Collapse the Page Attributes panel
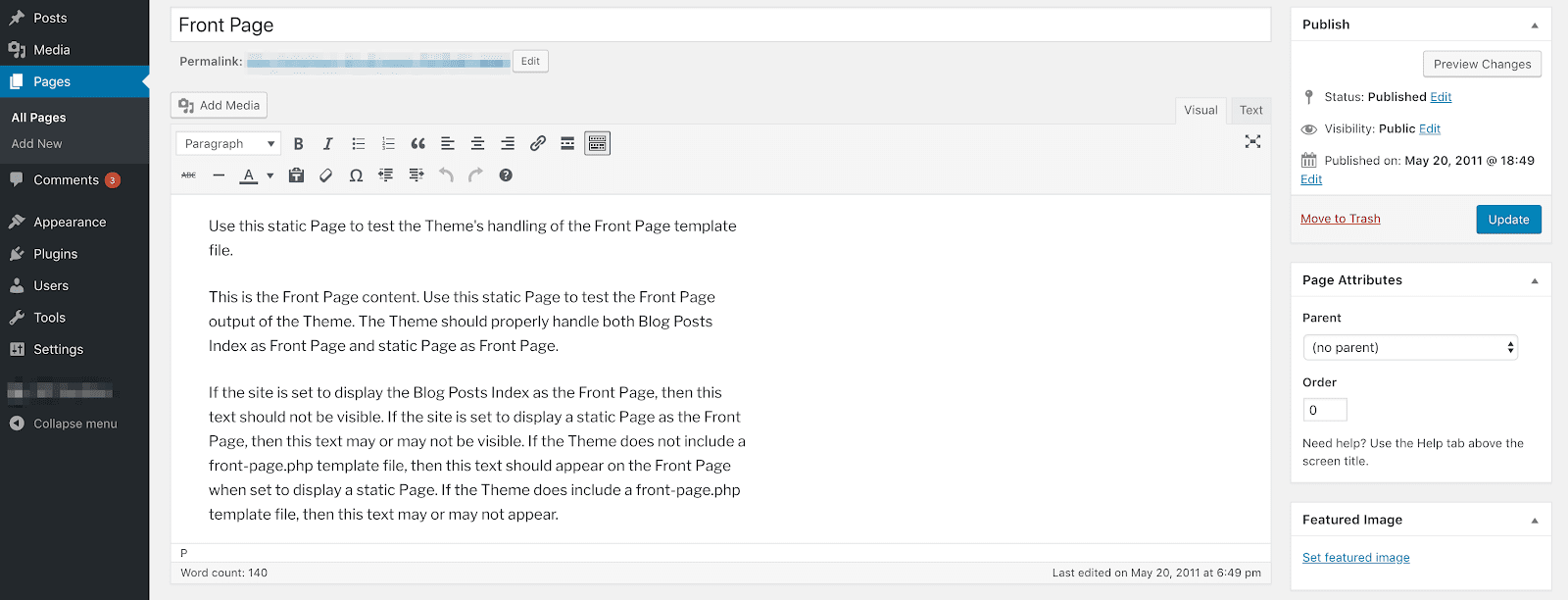The height and width of the screenshot is (600, 1568). (x=1535, y=281)
